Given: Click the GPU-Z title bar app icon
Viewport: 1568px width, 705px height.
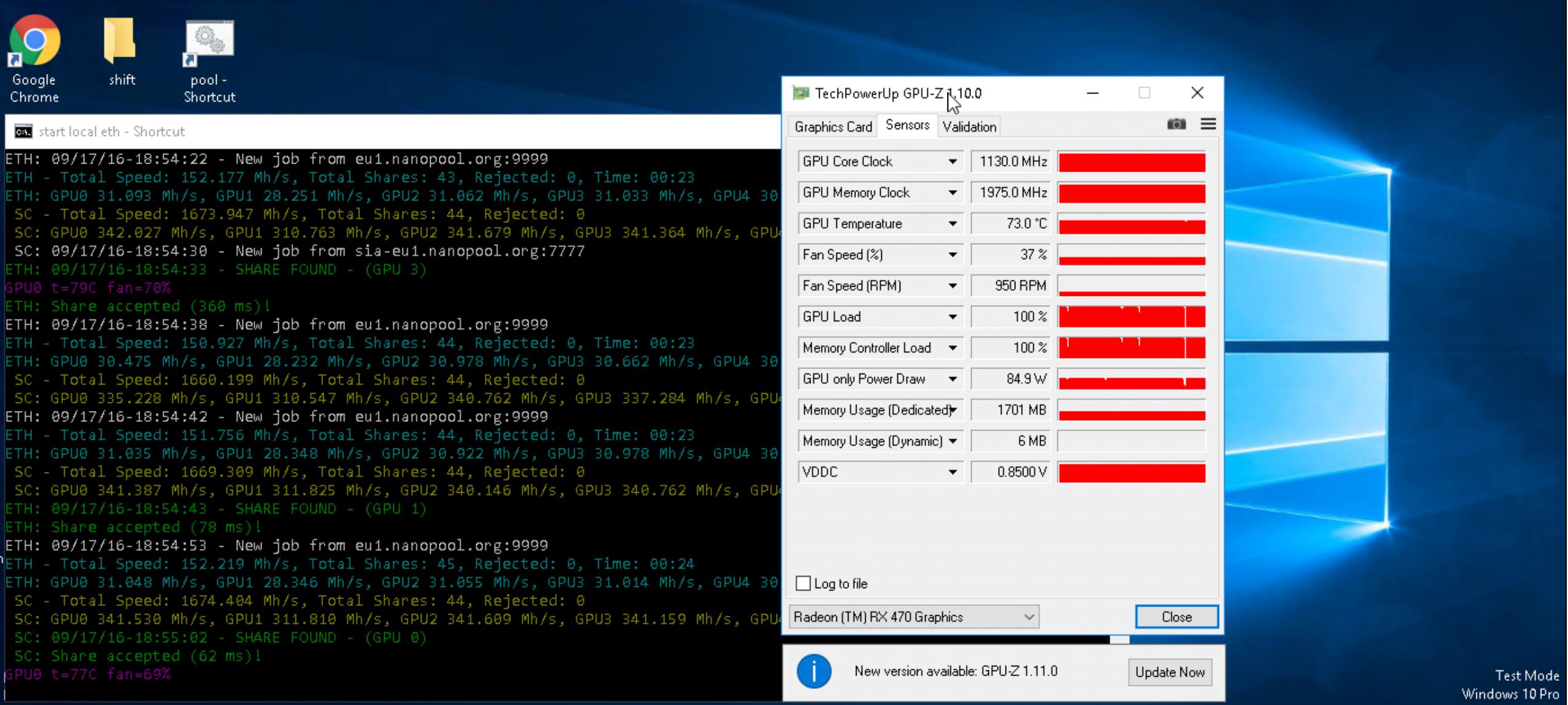Looking at the screenshot, I should [801, 94].
